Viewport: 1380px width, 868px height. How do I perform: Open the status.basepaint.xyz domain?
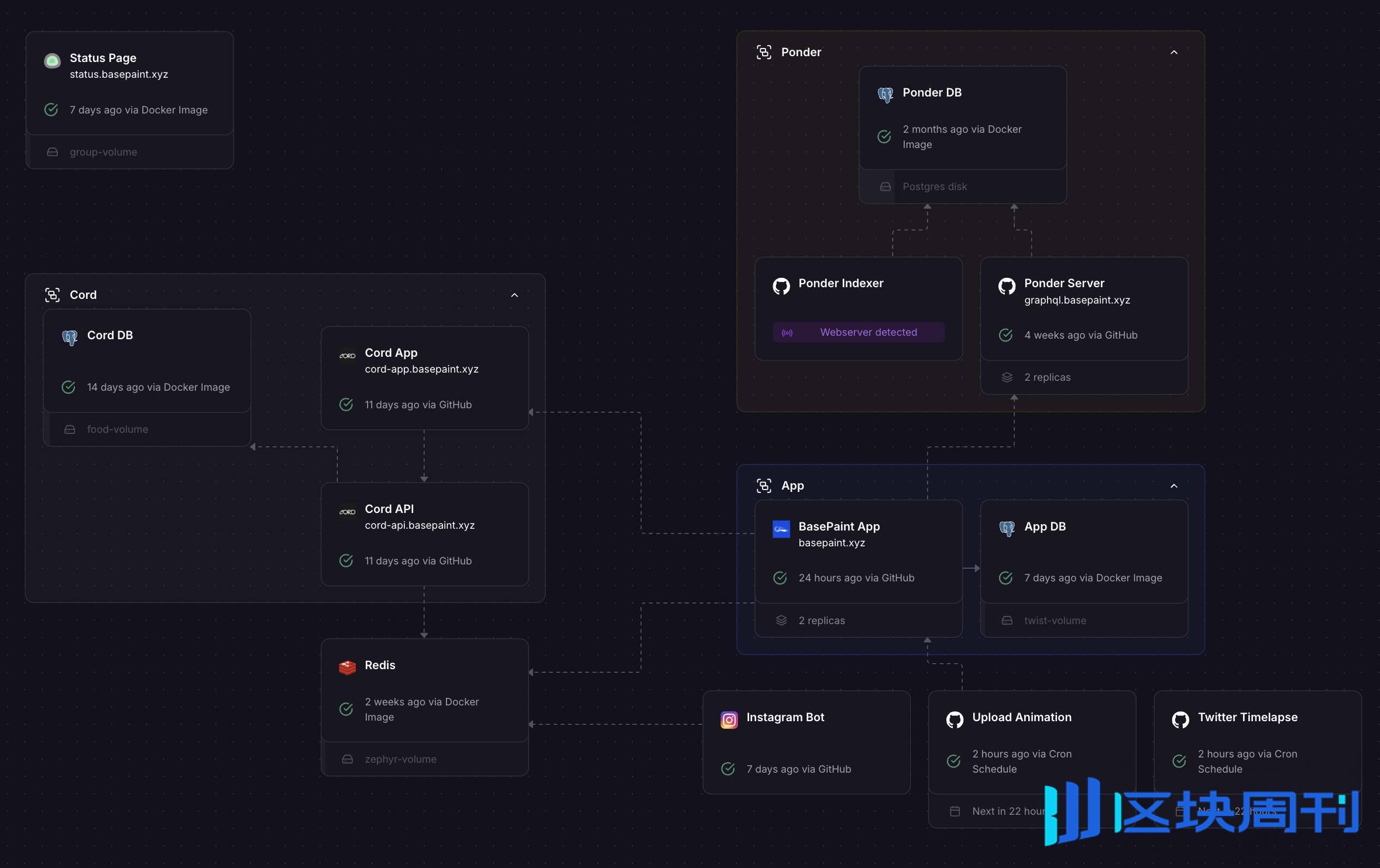coord(119,74)
